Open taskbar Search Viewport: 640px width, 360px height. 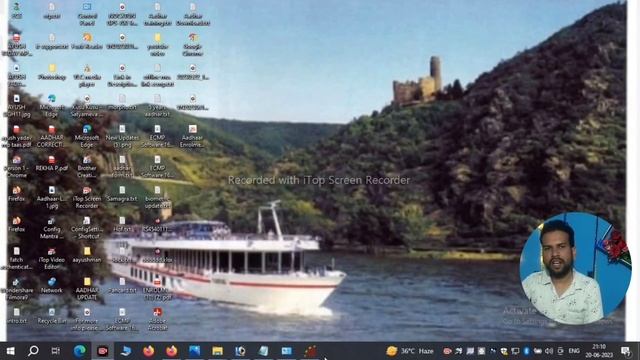[x=33, y=351]
